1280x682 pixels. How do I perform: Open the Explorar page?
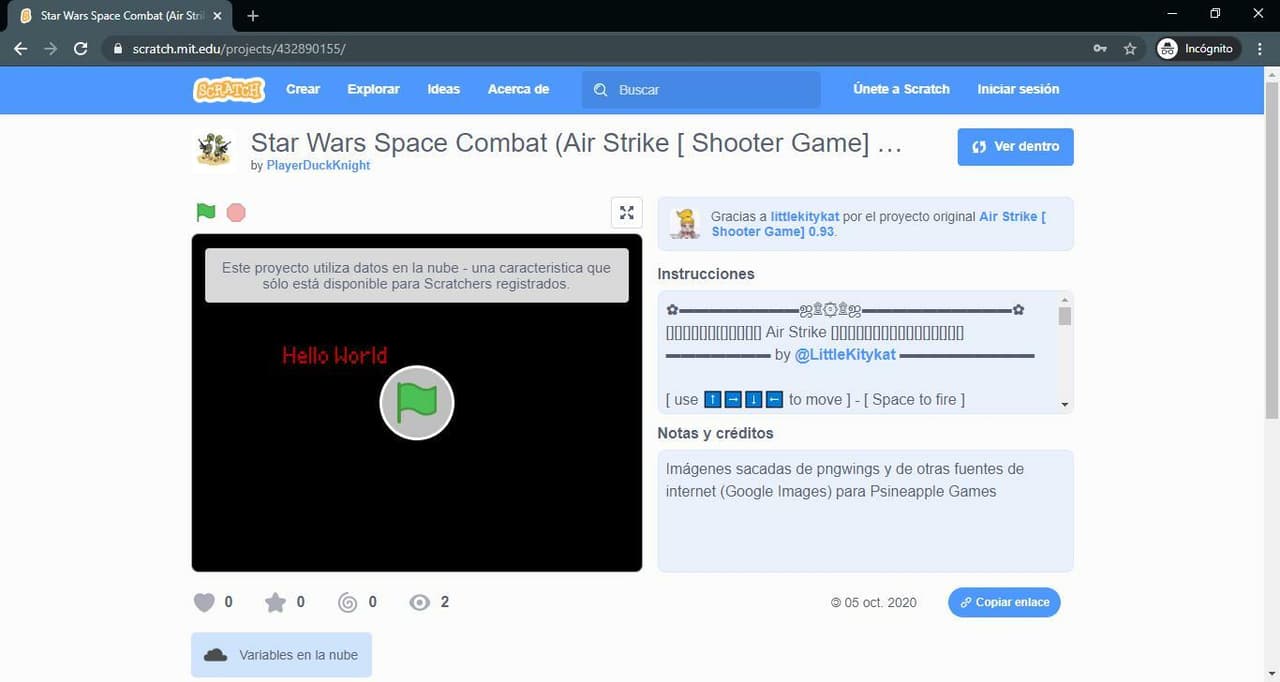click(x=373, y=89)
